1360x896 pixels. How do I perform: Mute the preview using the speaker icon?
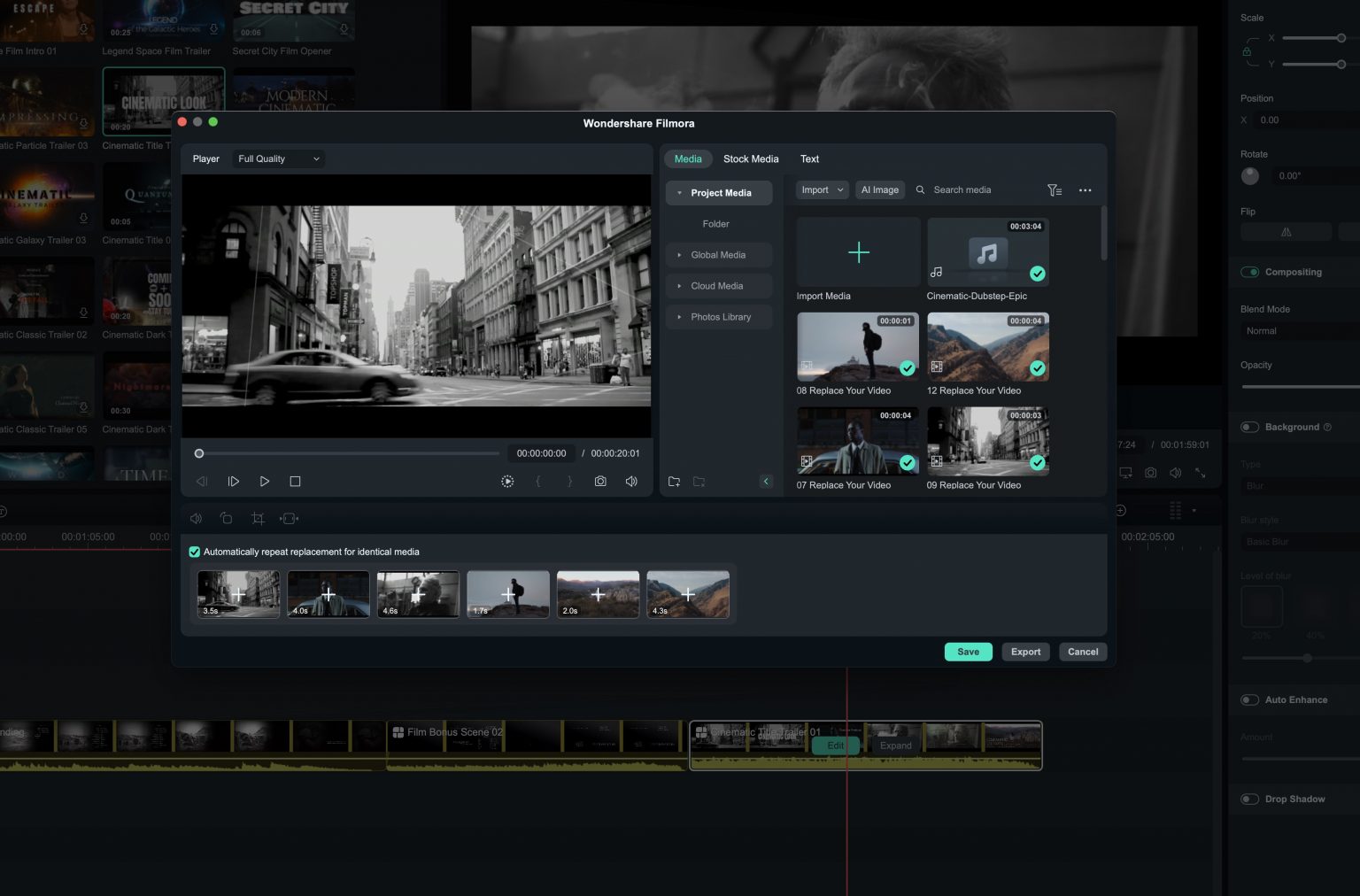pos(630,481)
